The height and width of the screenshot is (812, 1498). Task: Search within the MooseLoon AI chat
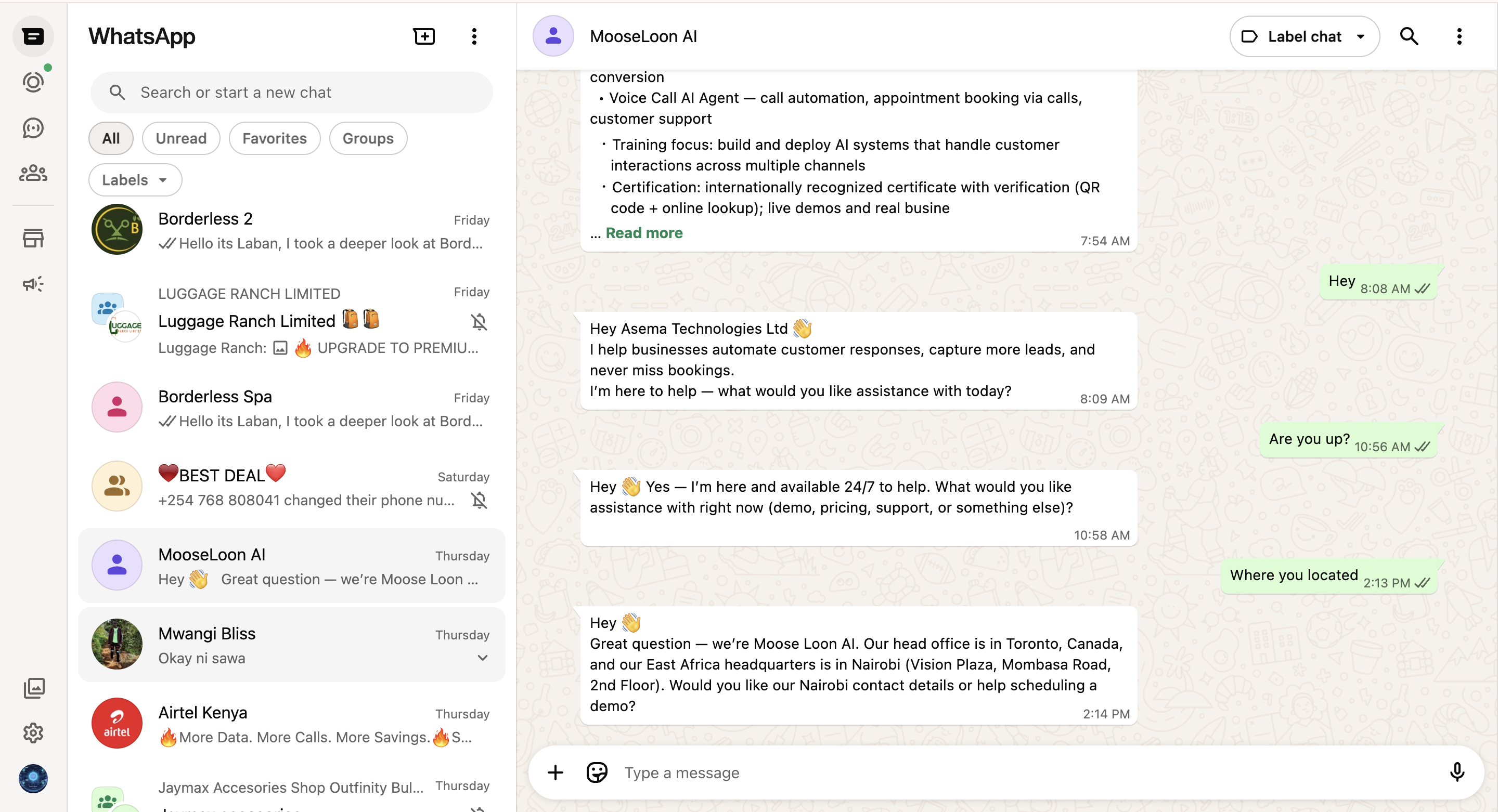tap(1409, 36)
